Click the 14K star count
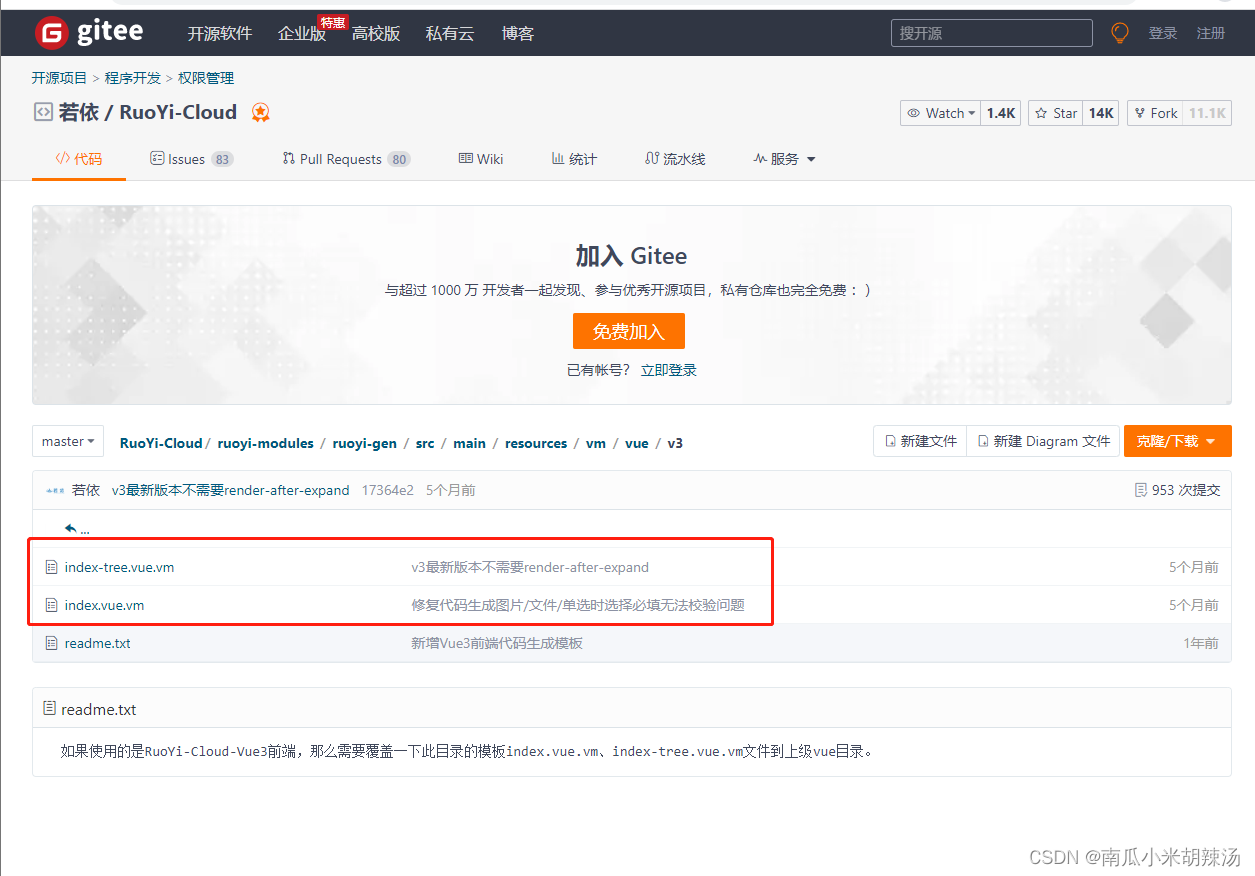1255x876 pixels. tap(1101, 113)
